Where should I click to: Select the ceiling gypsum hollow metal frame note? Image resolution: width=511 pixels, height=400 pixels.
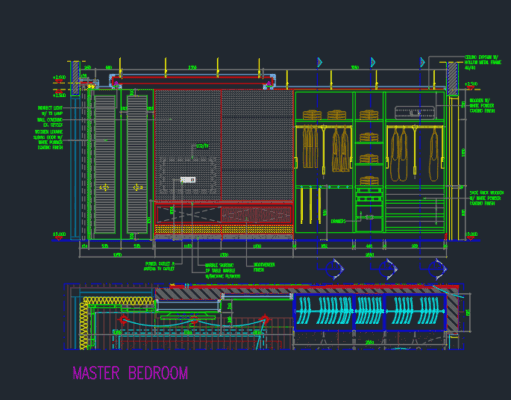pos(483,62)
